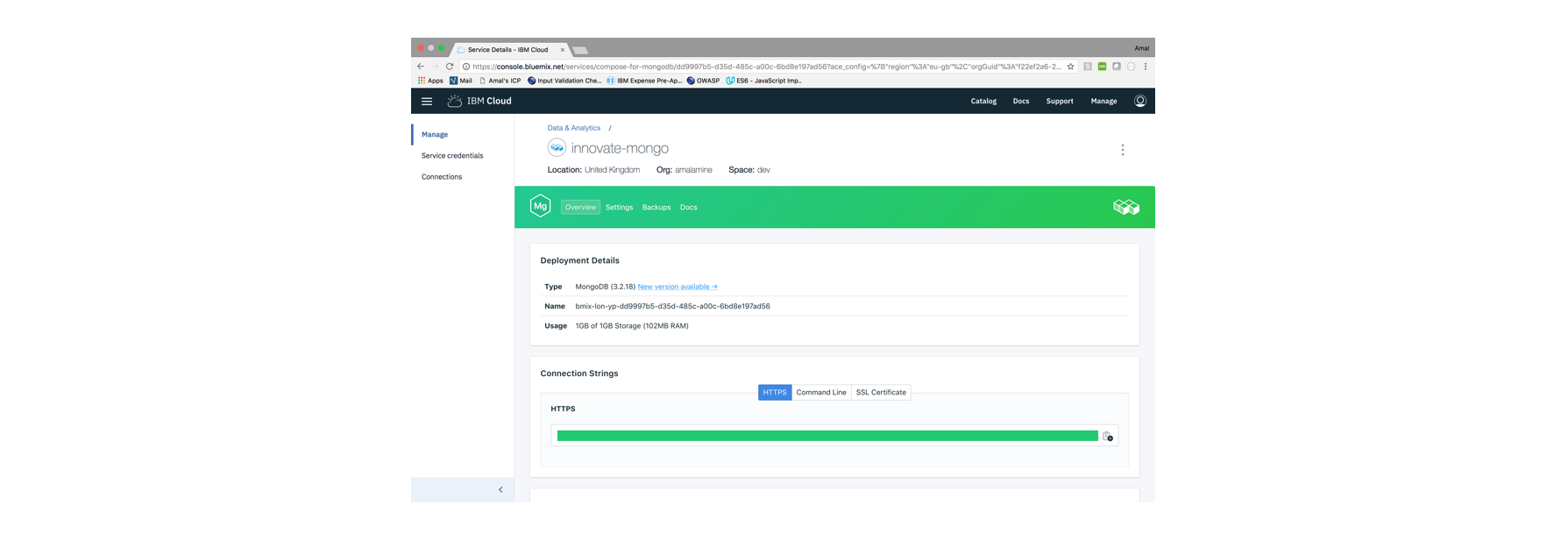Open the three-dot service actions menu
Image resolution: width=1568 pixels, height=540 pixels.
click(1123, 150)
